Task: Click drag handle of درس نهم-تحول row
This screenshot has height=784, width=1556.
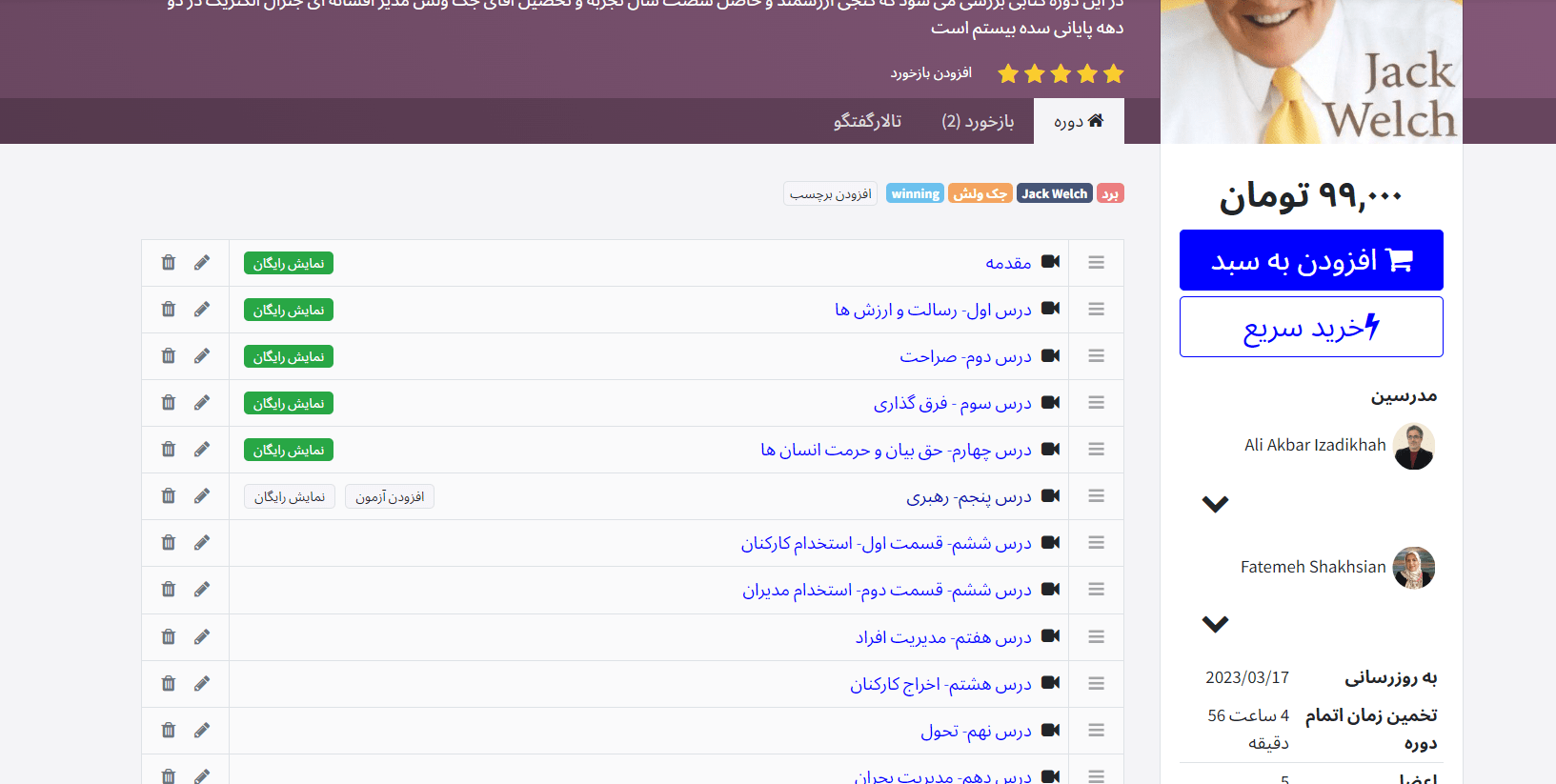Action: pyautogui.click(x=1097, y=730)
